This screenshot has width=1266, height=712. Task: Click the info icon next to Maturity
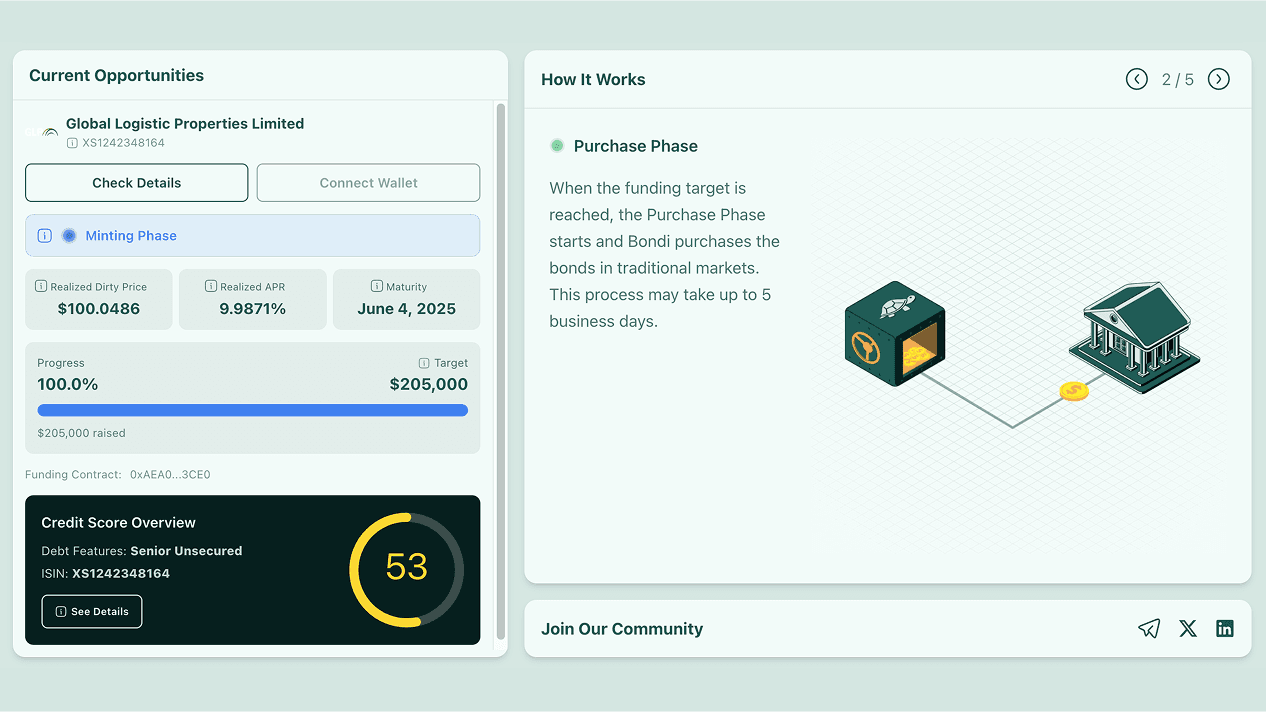pos(377,286)
